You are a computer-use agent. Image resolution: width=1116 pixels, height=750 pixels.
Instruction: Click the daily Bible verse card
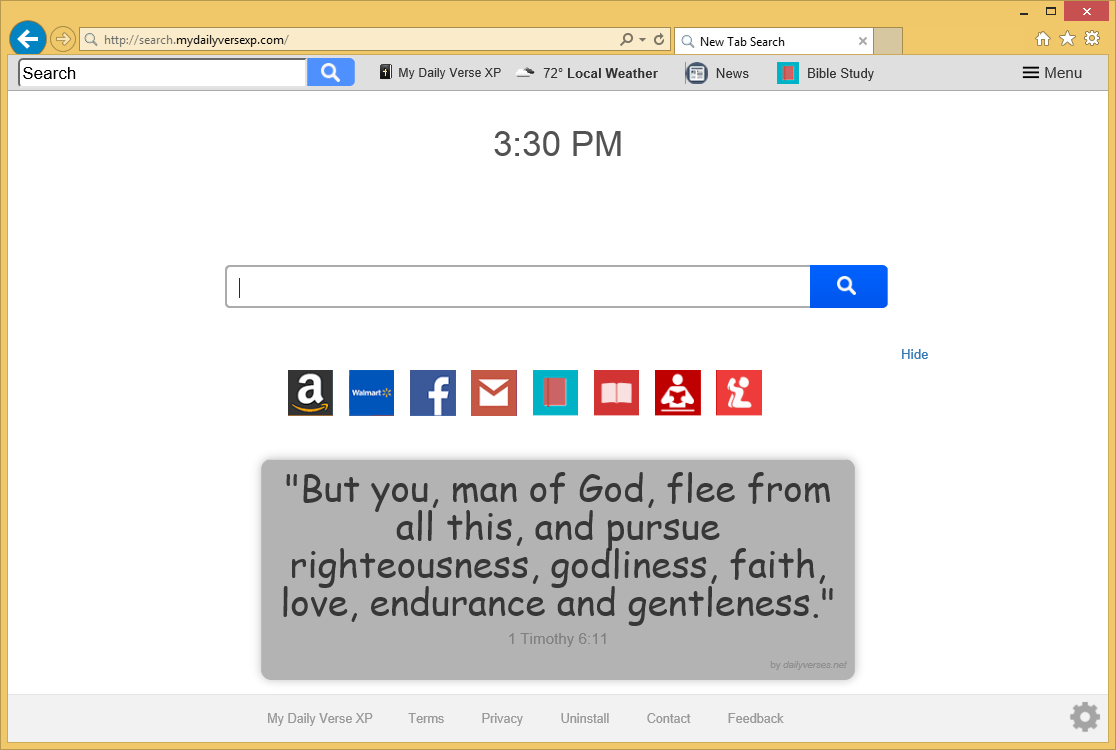point(558,569)
